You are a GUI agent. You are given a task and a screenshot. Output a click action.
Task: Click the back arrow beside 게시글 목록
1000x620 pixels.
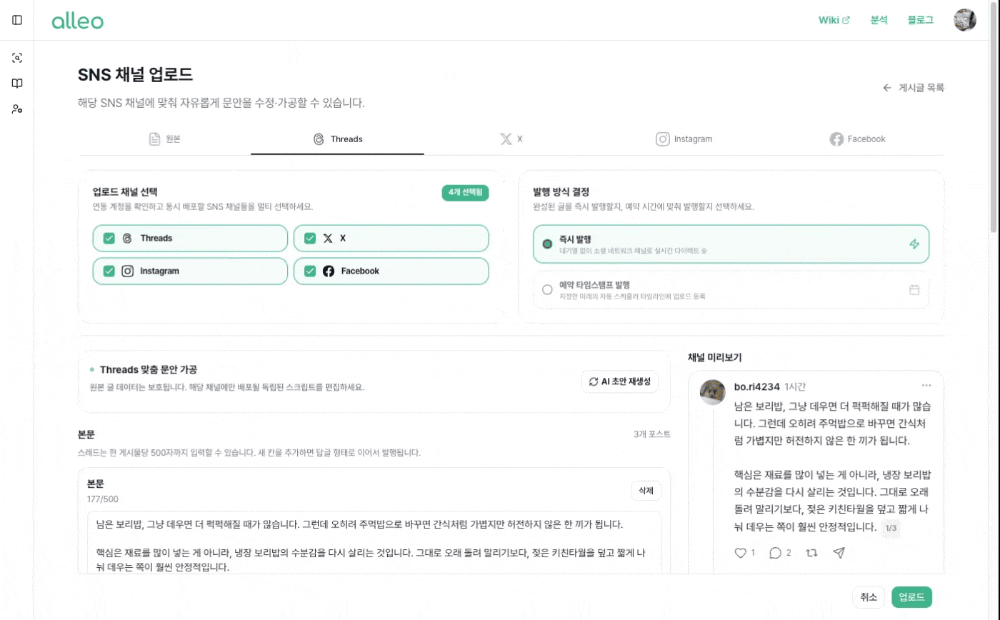(887, 87)
